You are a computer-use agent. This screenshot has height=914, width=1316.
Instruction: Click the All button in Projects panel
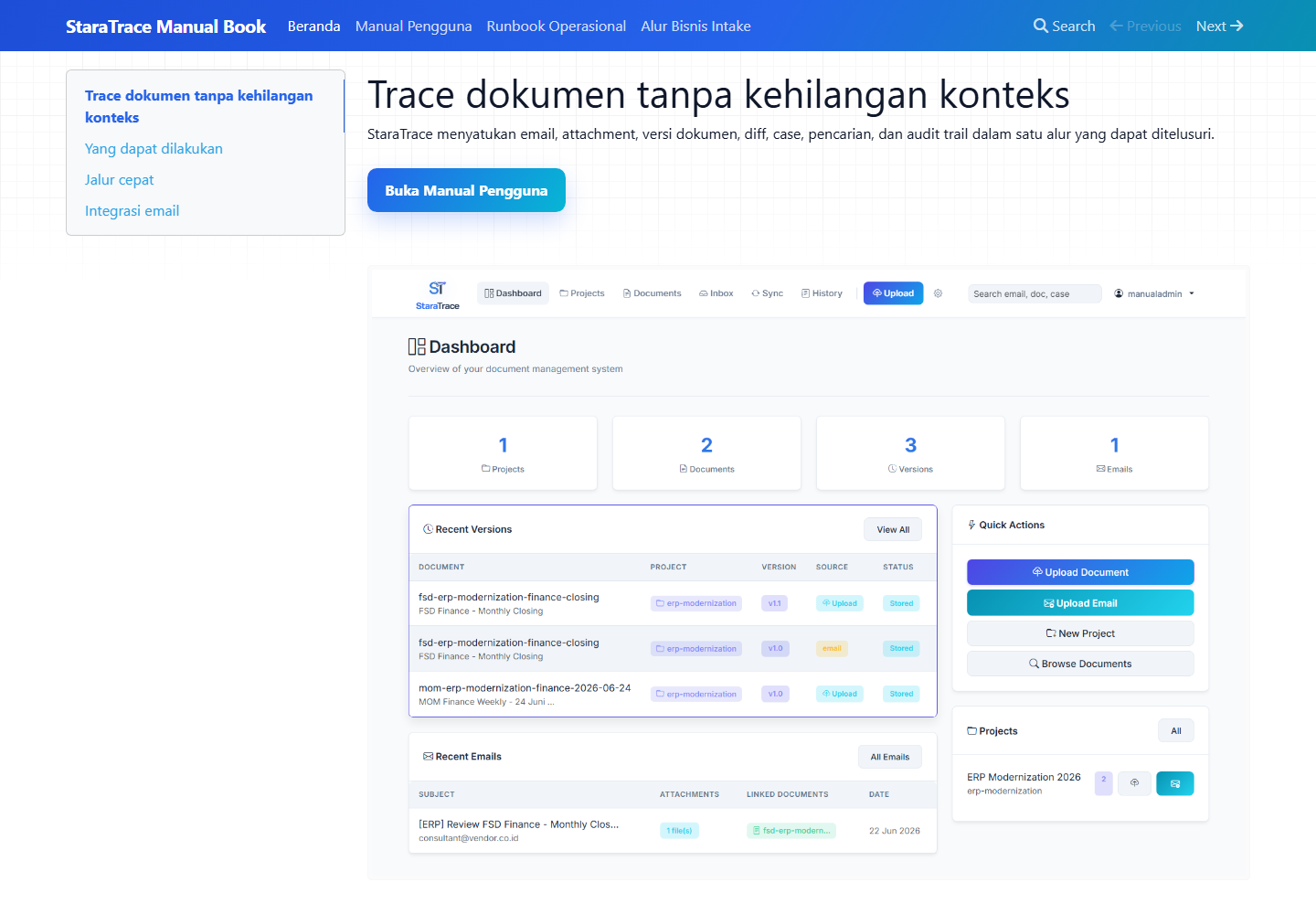click(x=1176, y=730)
